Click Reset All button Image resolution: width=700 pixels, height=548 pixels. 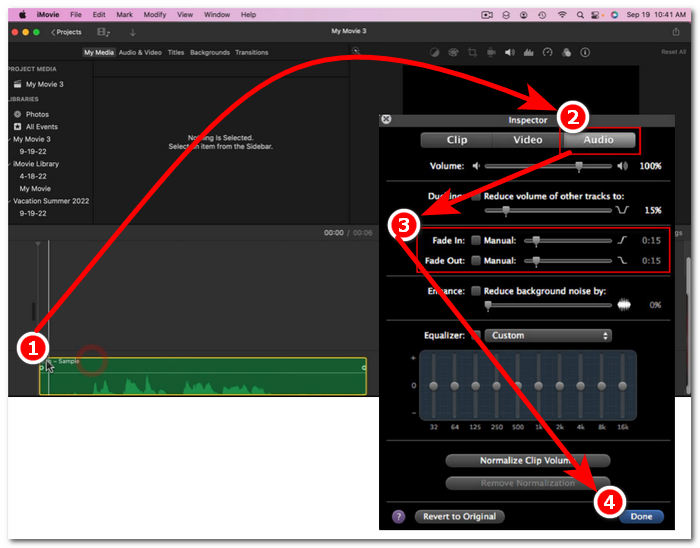pos(673,52)
